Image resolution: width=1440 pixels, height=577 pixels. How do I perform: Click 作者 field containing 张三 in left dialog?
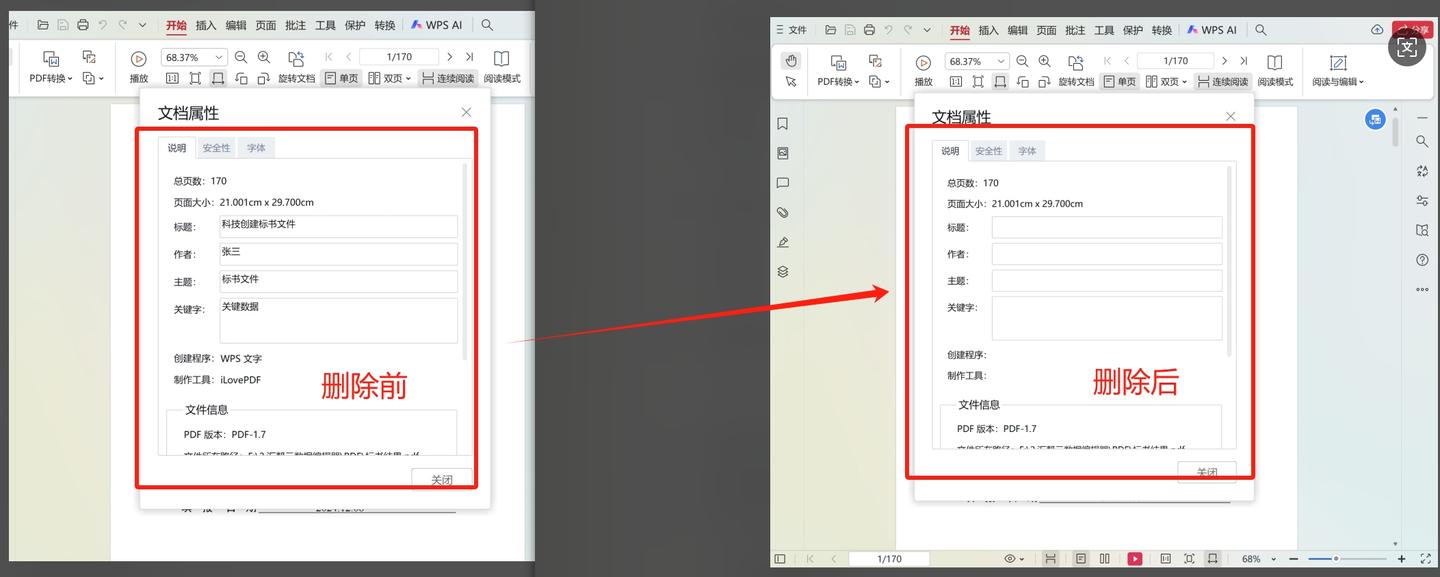pos(338,254)
